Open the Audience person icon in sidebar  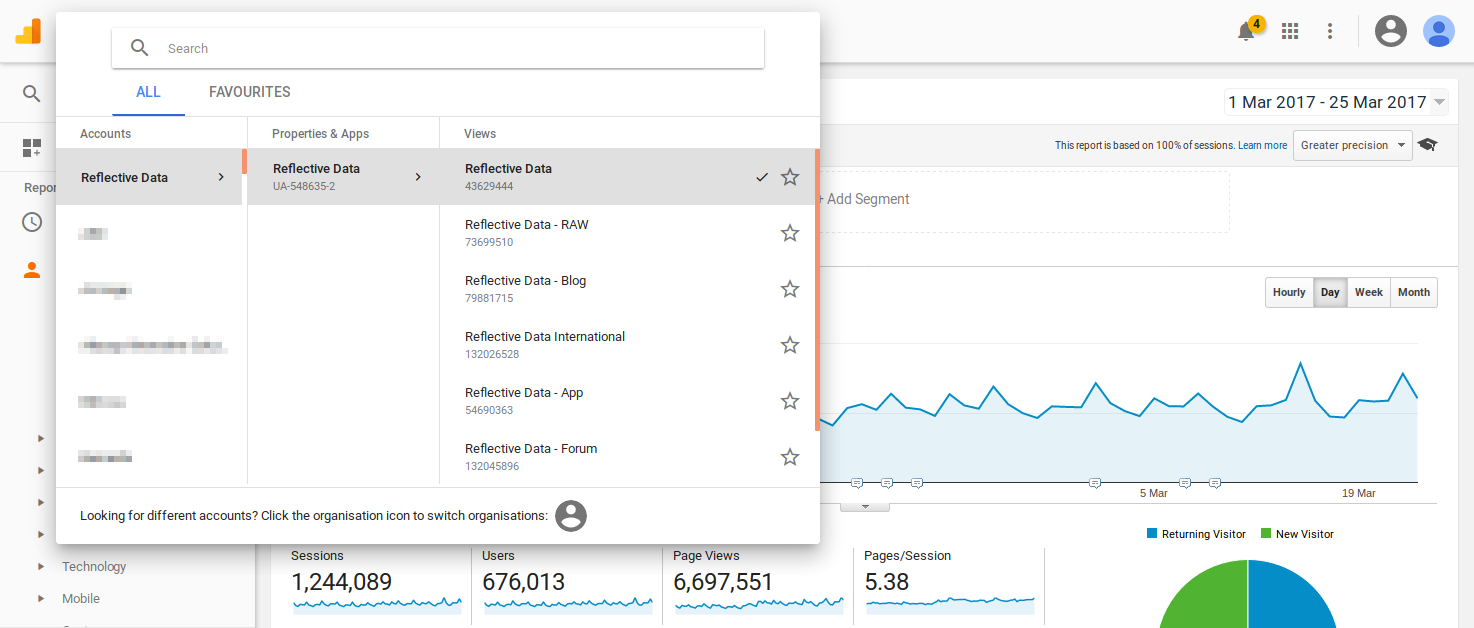tap(32, 270)
